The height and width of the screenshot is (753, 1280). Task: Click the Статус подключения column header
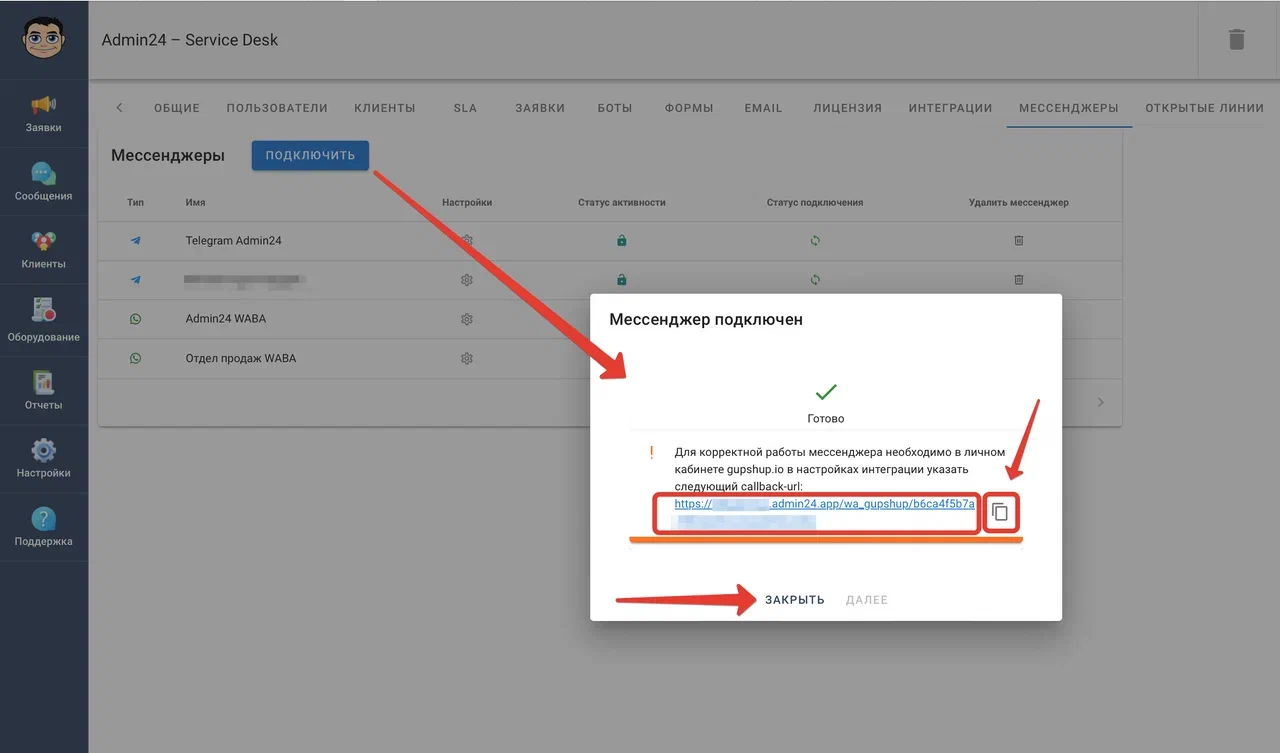[x=815, y=202]
